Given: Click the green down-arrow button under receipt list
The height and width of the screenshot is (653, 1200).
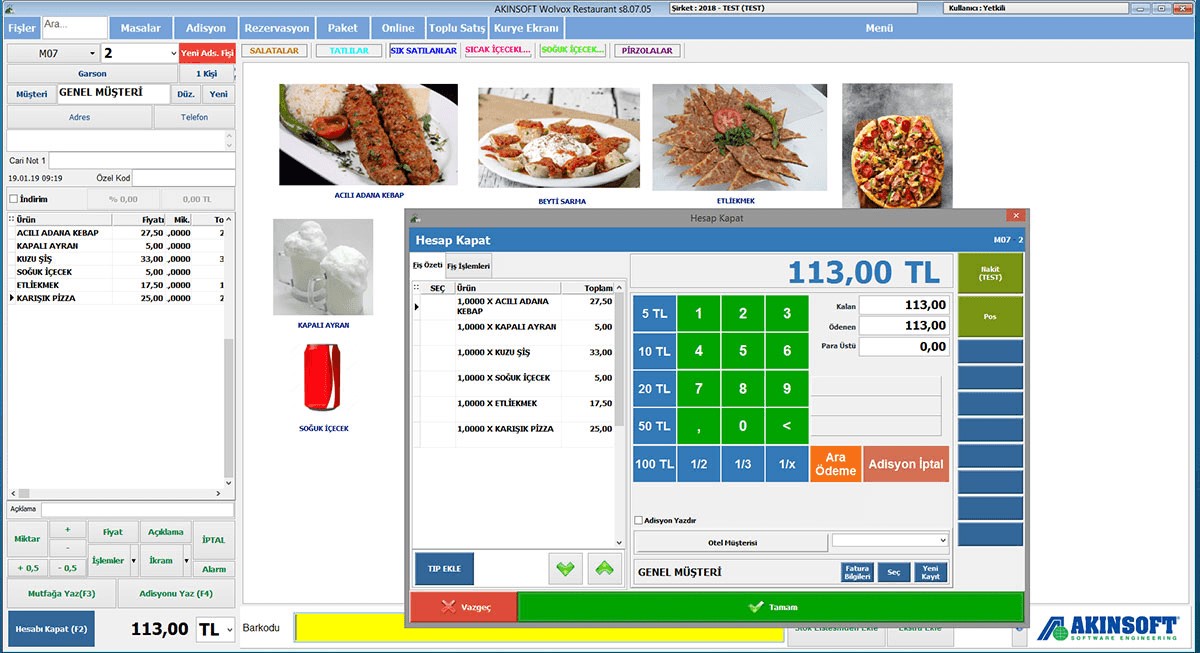Looking at the screenshot, I should 566,569.
